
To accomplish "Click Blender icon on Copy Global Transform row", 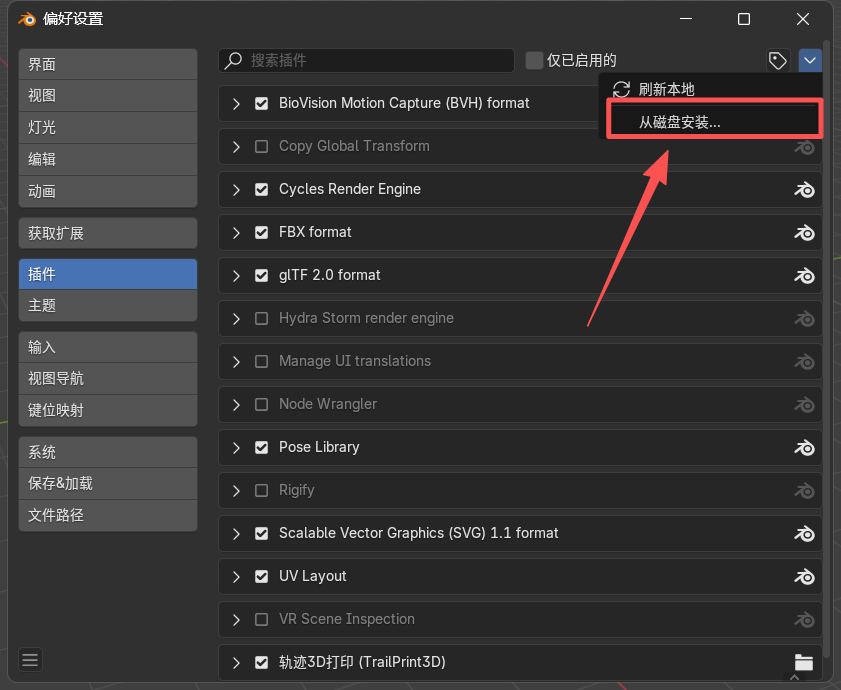I will click(805, 146).
